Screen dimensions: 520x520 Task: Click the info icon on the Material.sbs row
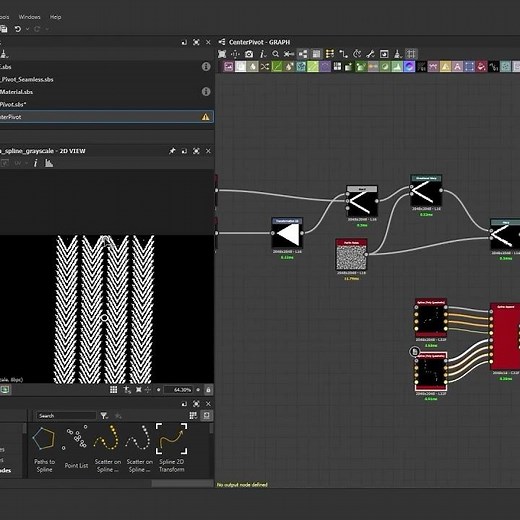pos(206,92)
